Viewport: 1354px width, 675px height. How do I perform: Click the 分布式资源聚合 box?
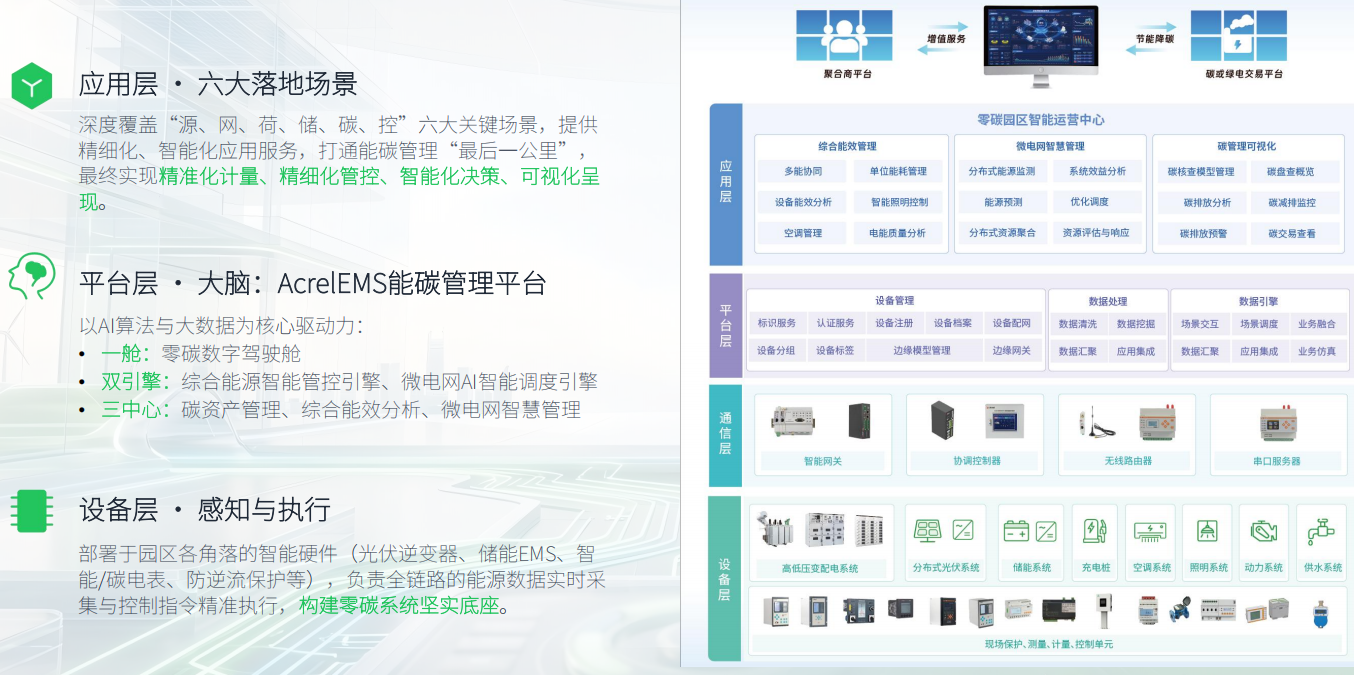[1002, 233]
